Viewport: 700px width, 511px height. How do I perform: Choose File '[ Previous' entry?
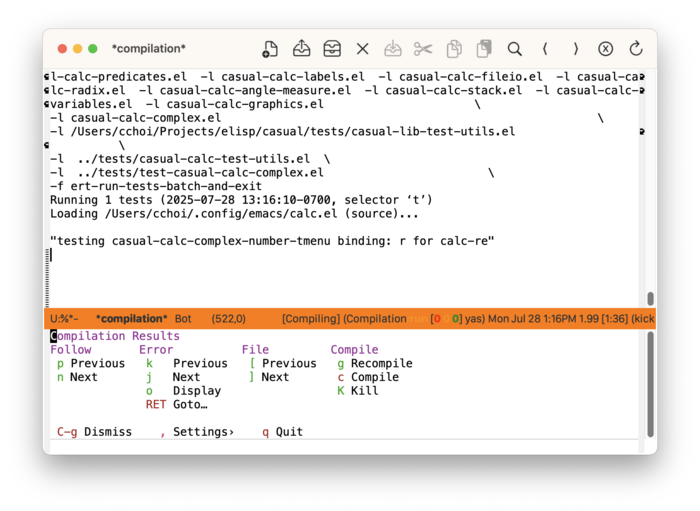point(283,363)
